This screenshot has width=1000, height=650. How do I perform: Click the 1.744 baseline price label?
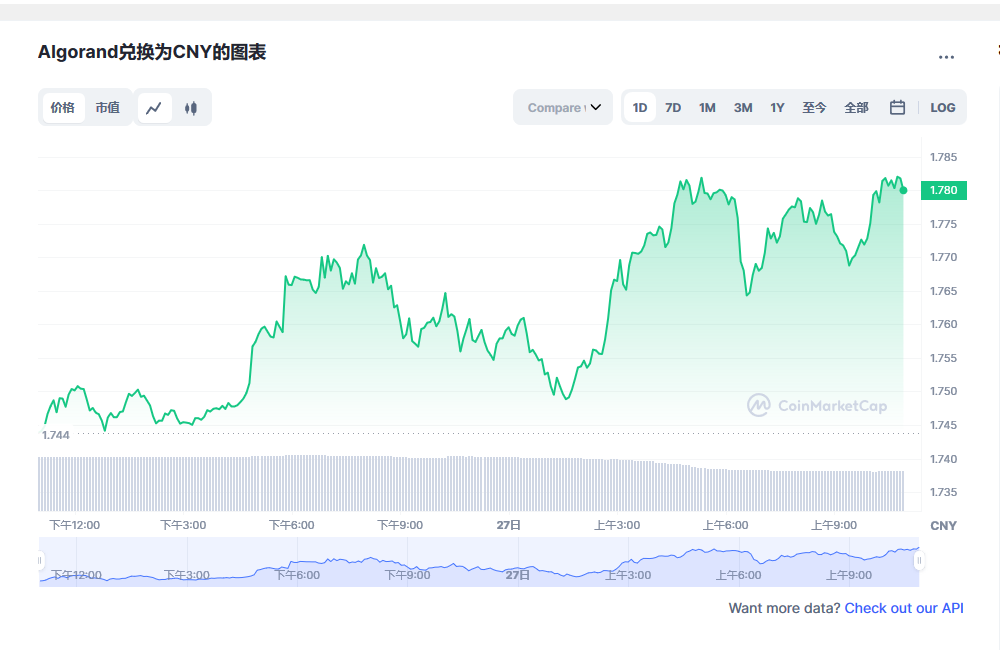pyautogui.click(x=55, y=435)
